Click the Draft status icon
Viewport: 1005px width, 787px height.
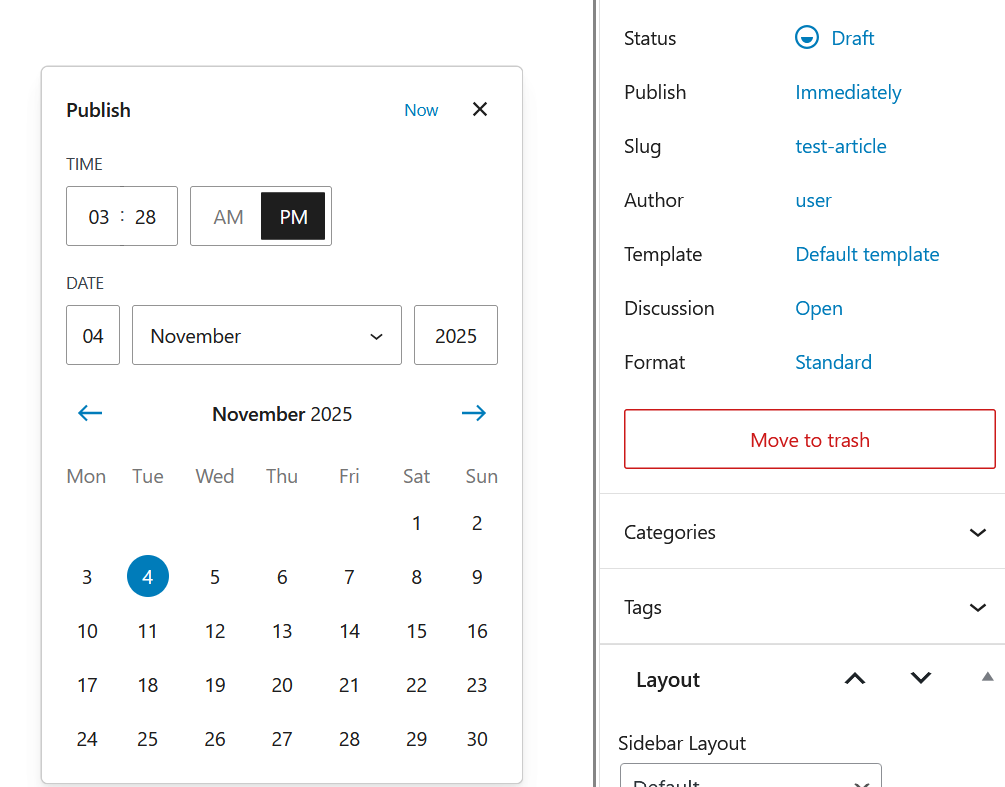coord(806,38)
